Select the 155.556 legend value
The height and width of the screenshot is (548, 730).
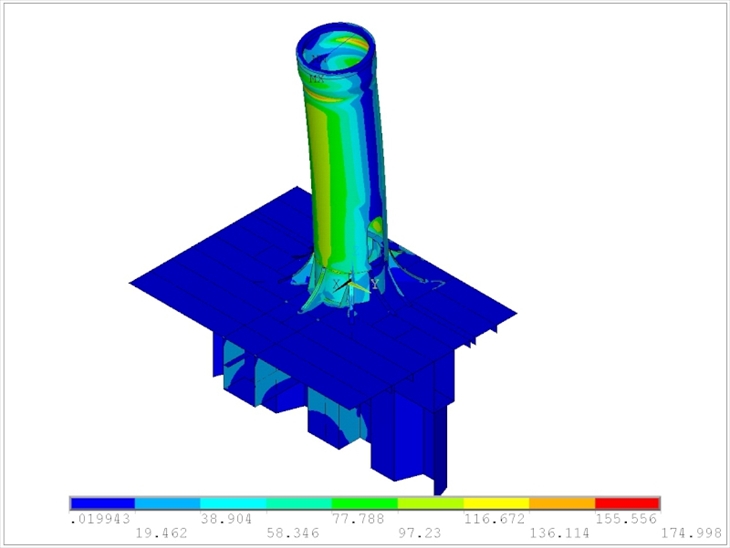625,520
